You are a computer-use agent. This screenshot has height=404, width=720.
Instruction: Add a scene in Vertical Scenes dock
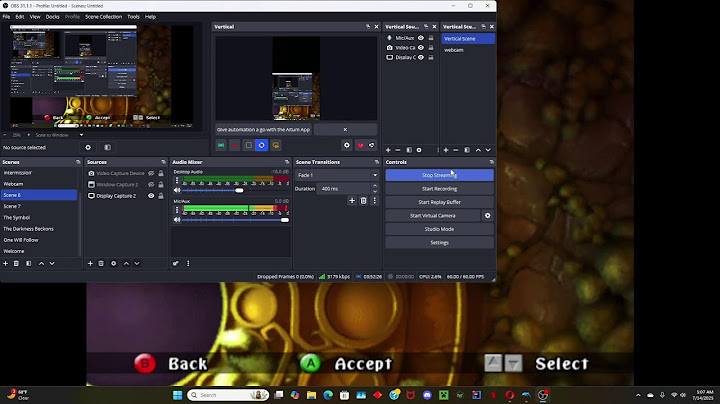(446, 150)
